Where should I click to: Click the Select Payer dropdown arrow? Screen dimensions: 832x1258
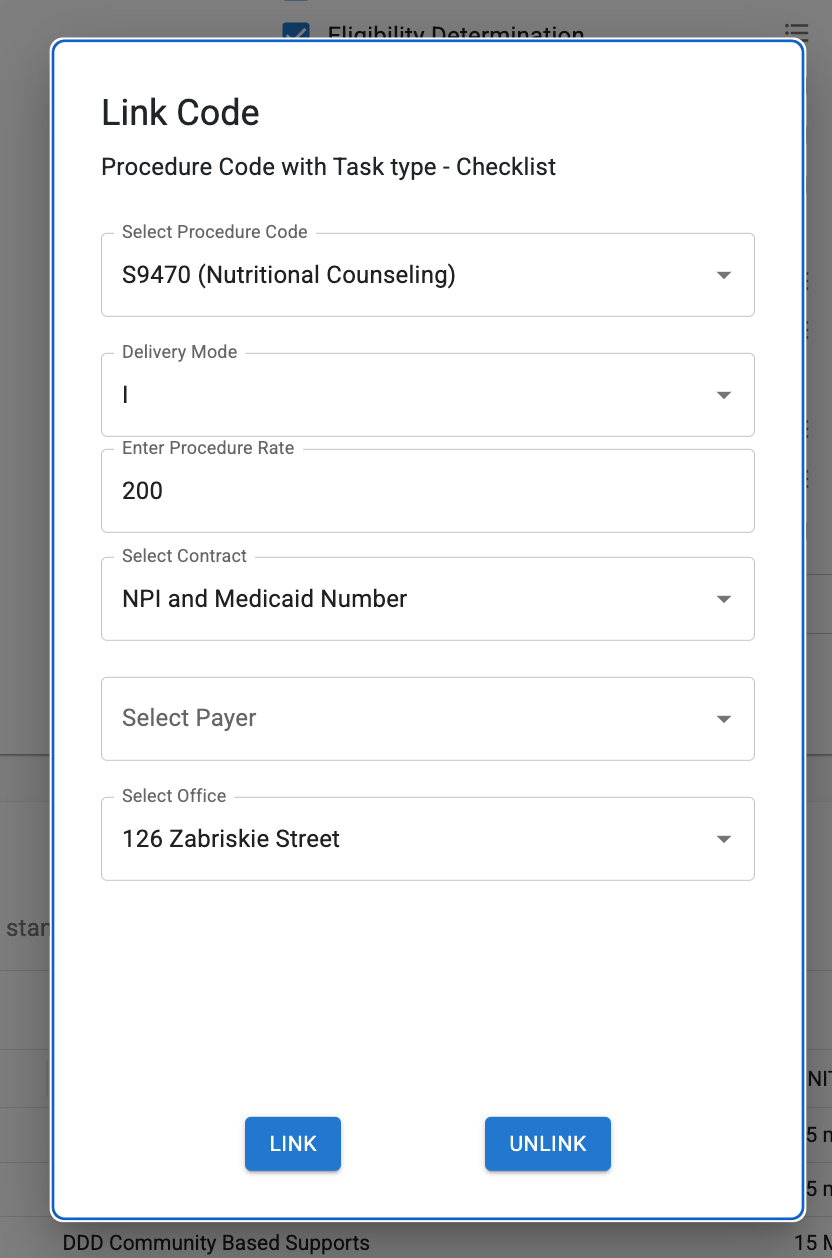pos(724,719)
